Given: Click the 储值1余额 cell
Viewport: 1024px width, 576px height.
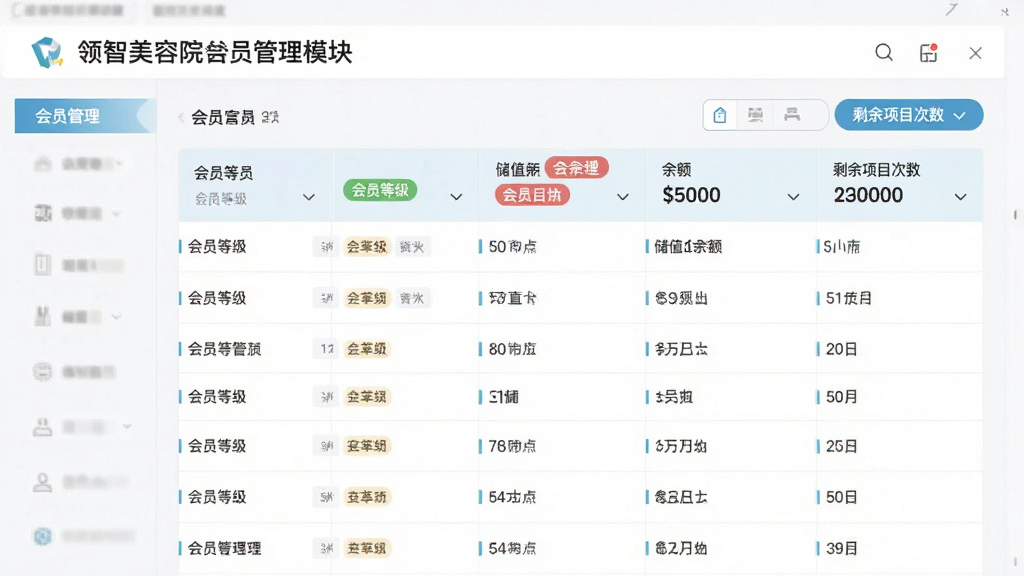Looking at the screenshot, I should click(688, 247).
